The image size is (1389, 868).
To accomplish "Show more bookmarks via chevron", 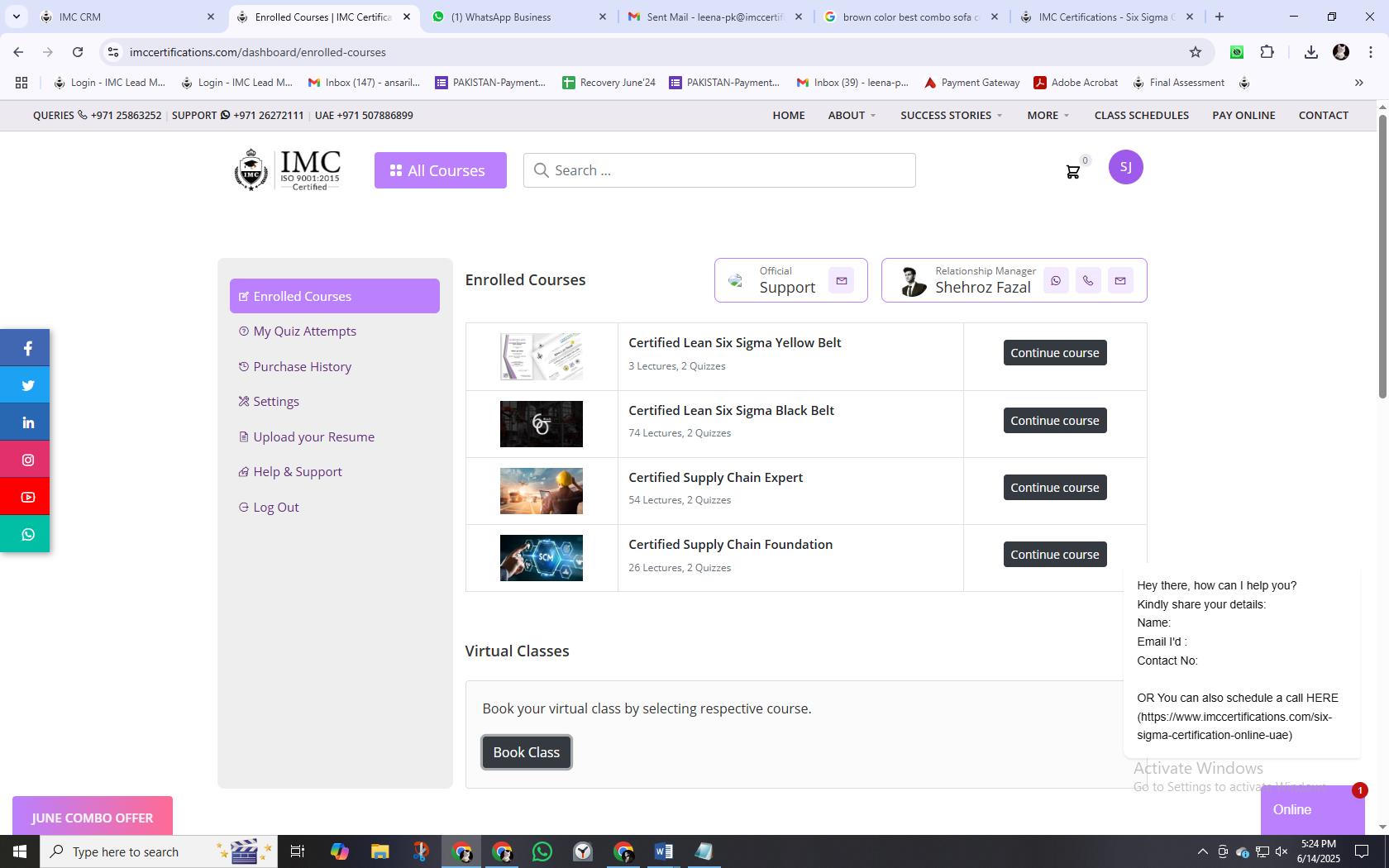I will tap(1358, 83).
